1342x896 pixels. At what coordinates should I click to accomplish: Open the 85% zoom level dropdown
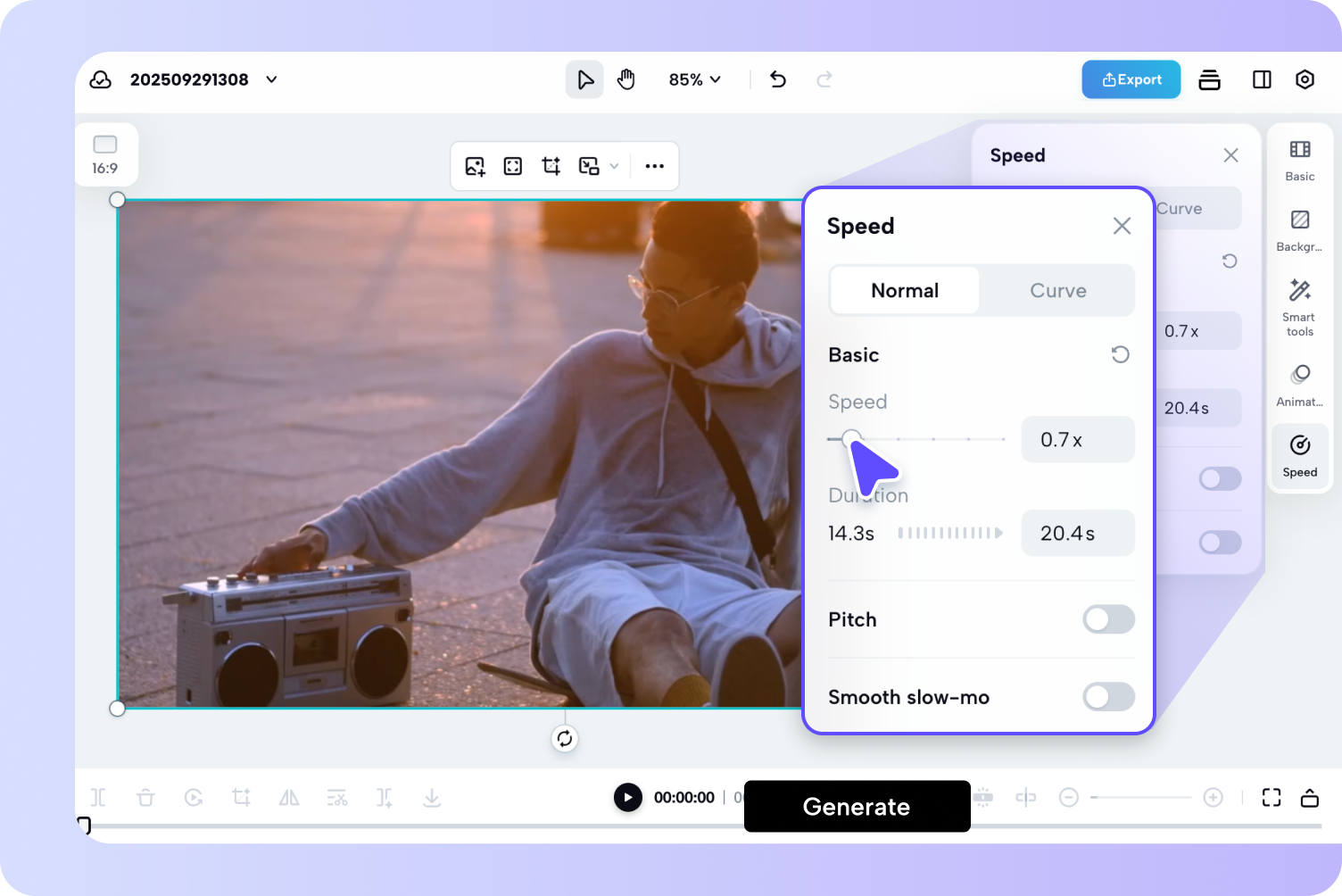pos(695,79)
